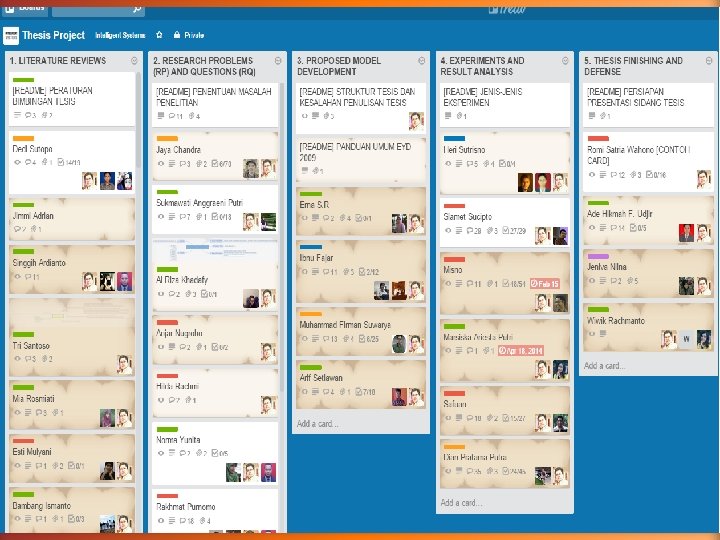
Task: Click the checklist badge on Ibnu Fajar card
Action: [369, 272]
